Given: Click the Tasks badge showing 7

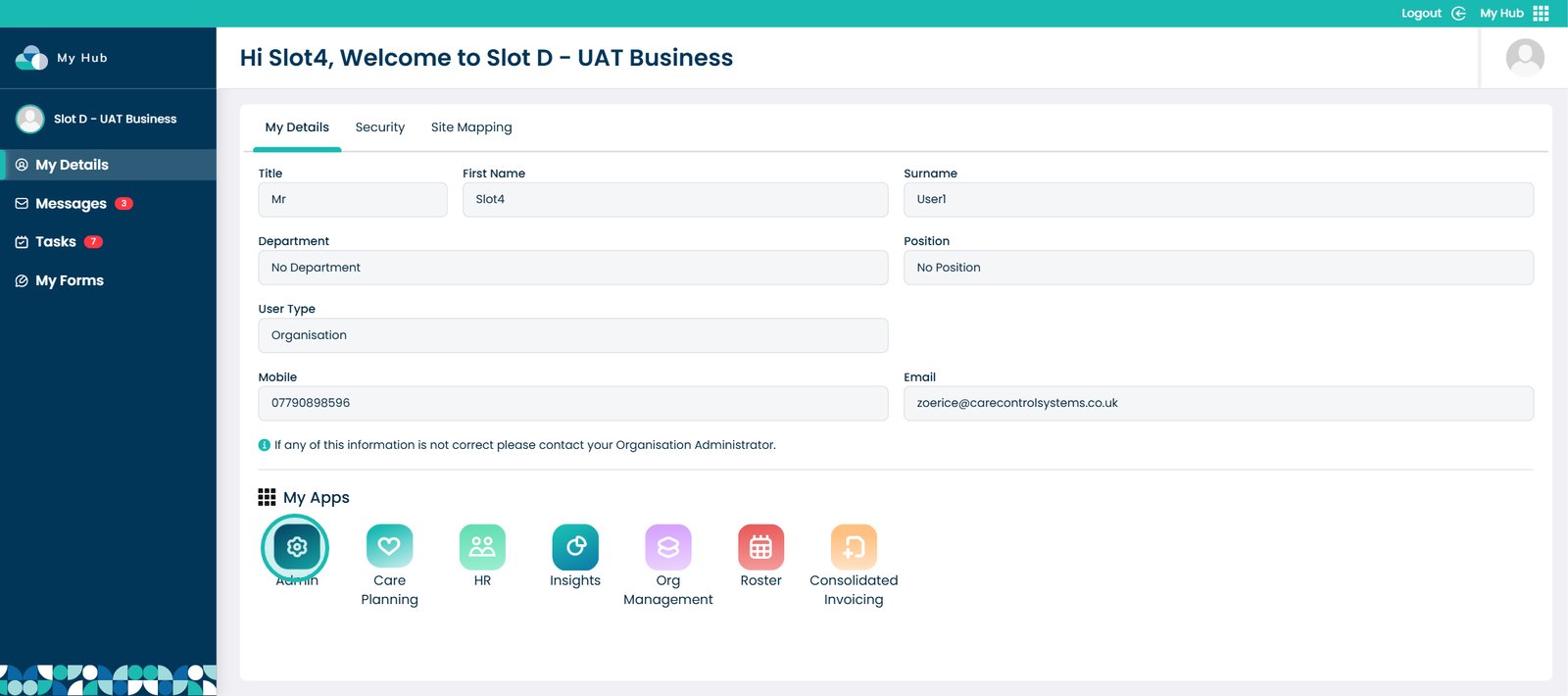Looking at the screenshot, I should point(93,242).
